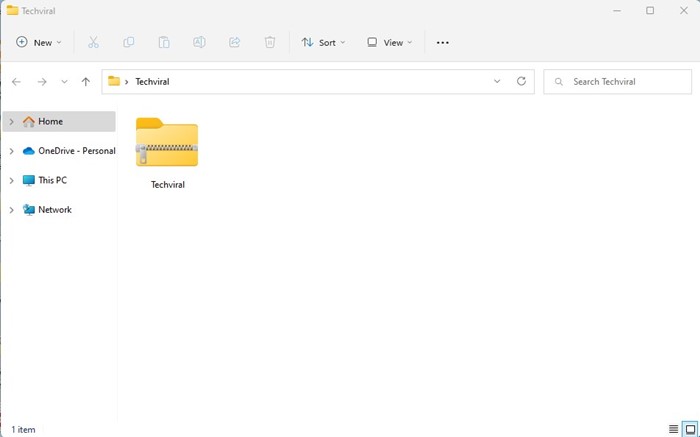Viewport: 700px width, 437px height.
Task: Open the View menu
Action: coord(389,42)
